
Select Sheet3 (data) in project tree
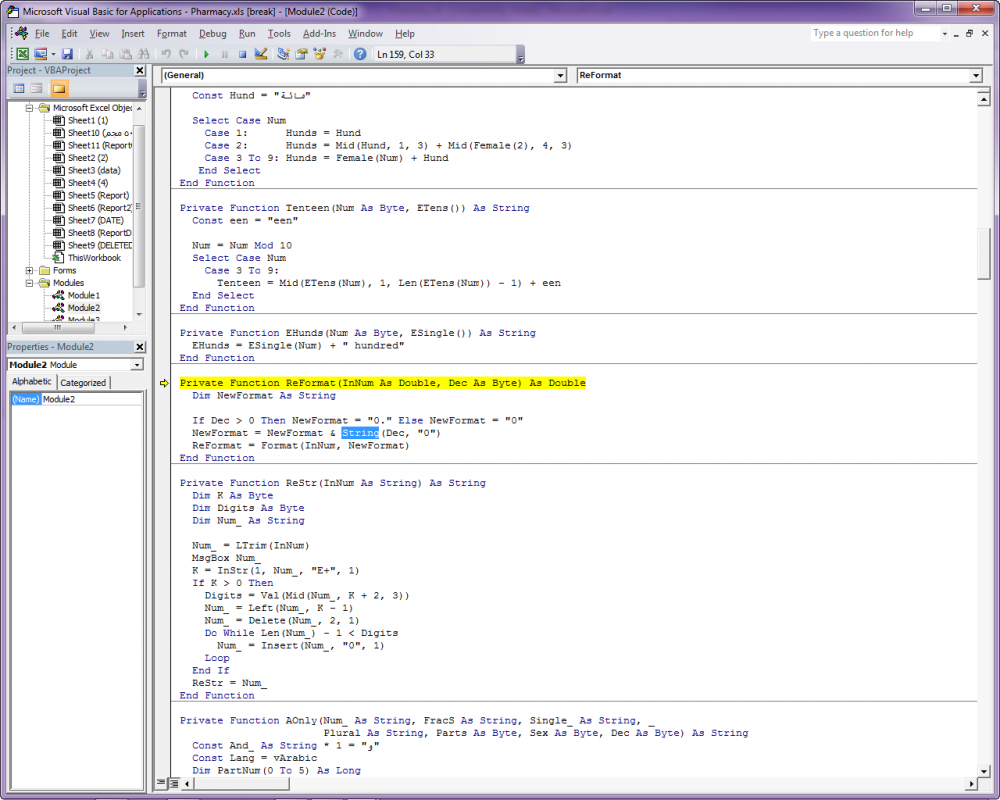tap(94, 170)
